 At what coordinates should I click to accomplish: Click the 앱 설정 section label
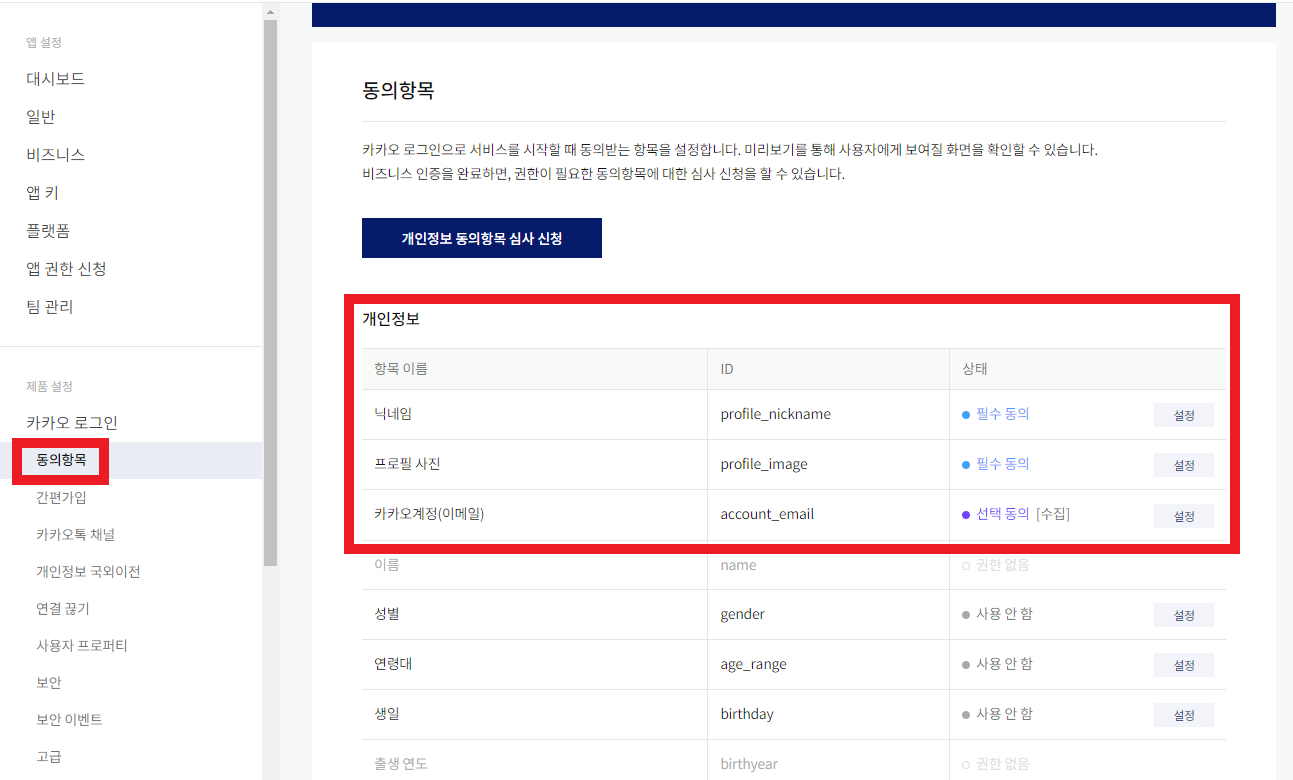click(45, 42)
